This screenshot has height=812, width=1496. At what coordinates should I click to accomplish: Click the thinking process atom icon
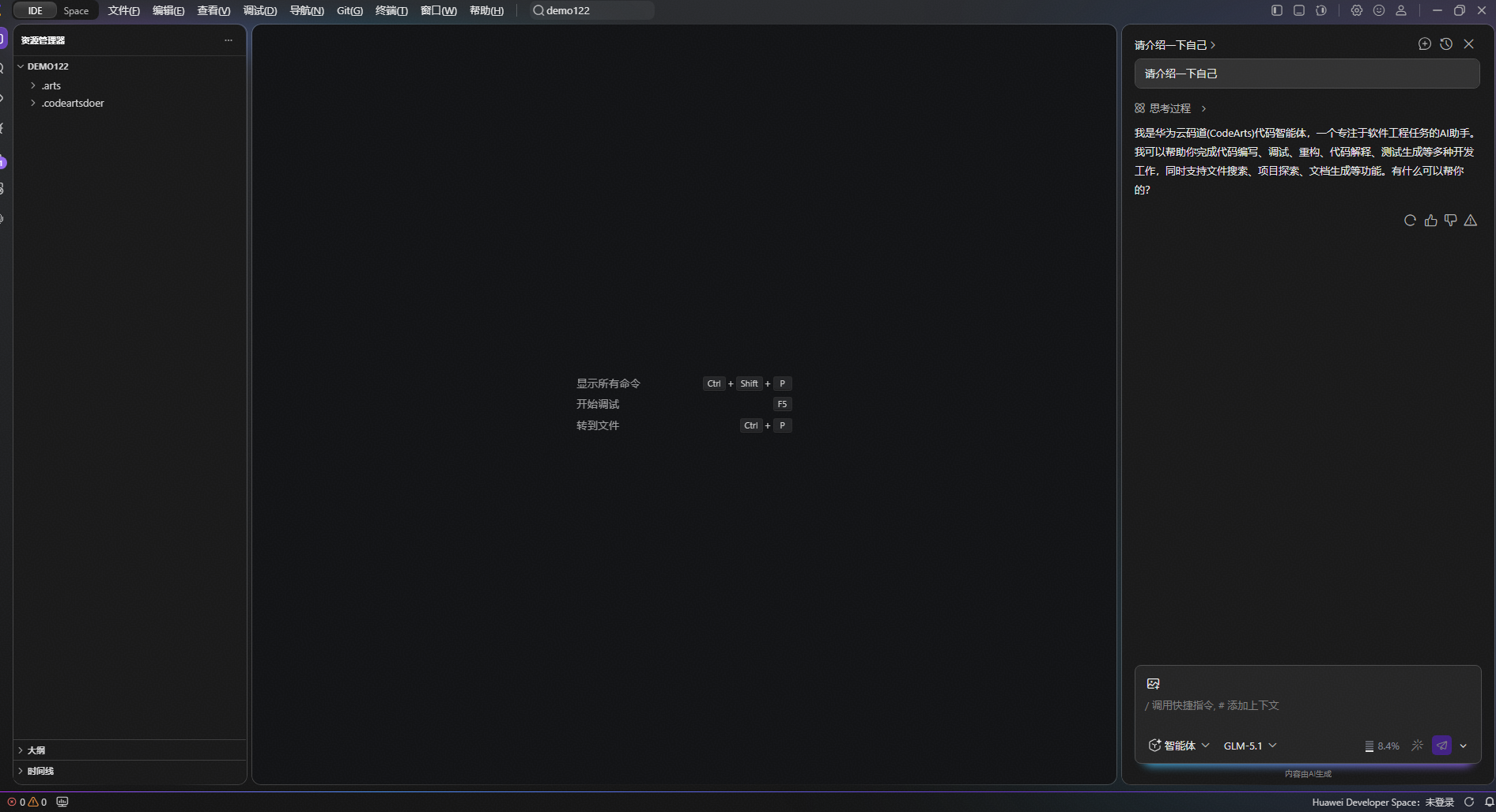pyautogui.click(x=1139, y=108)
